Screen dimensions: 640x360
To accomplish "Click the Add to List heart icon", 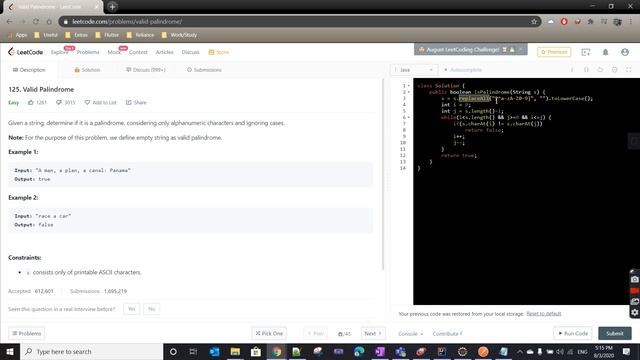I will point(87,102).
